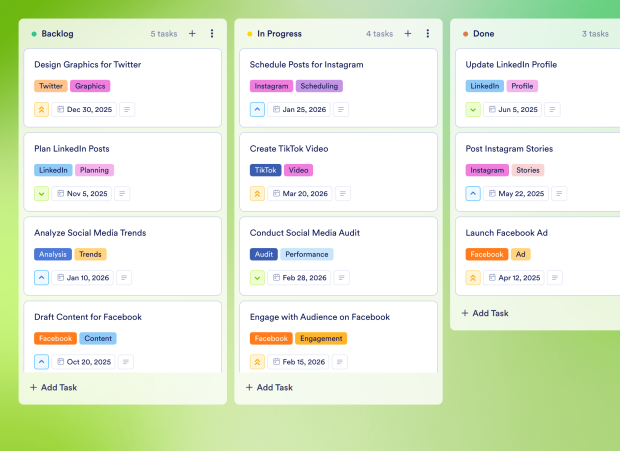Image resolution: width=620 pixels, height=451 pixels.
Task: Click Add Task in the In Progress column
Action: (x=269, y=387)
